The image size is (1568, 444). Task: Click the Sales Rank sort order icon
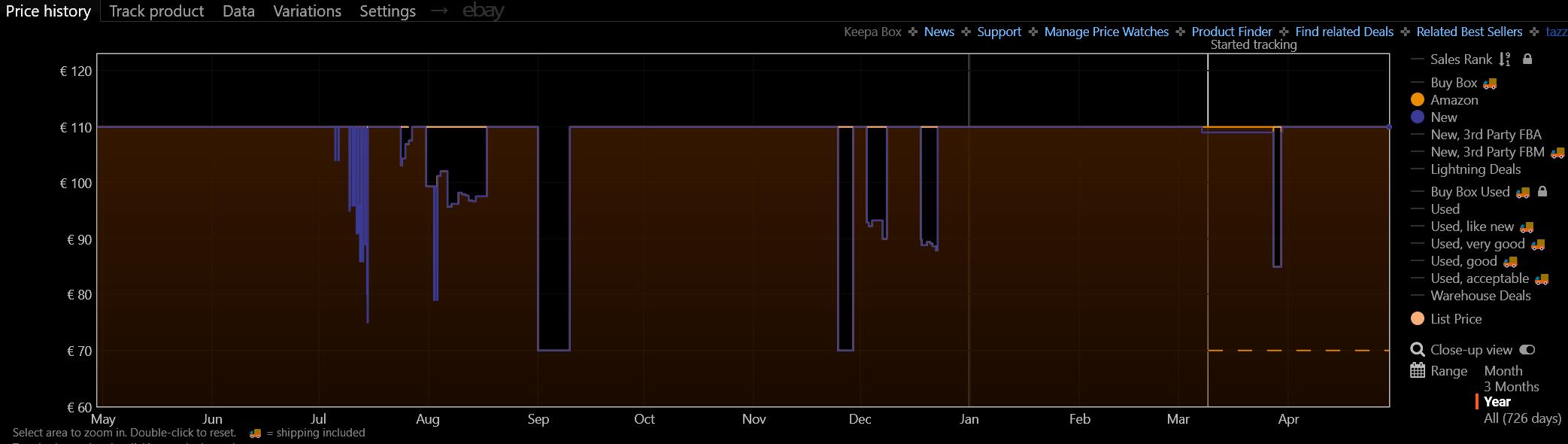(1504, 59)
